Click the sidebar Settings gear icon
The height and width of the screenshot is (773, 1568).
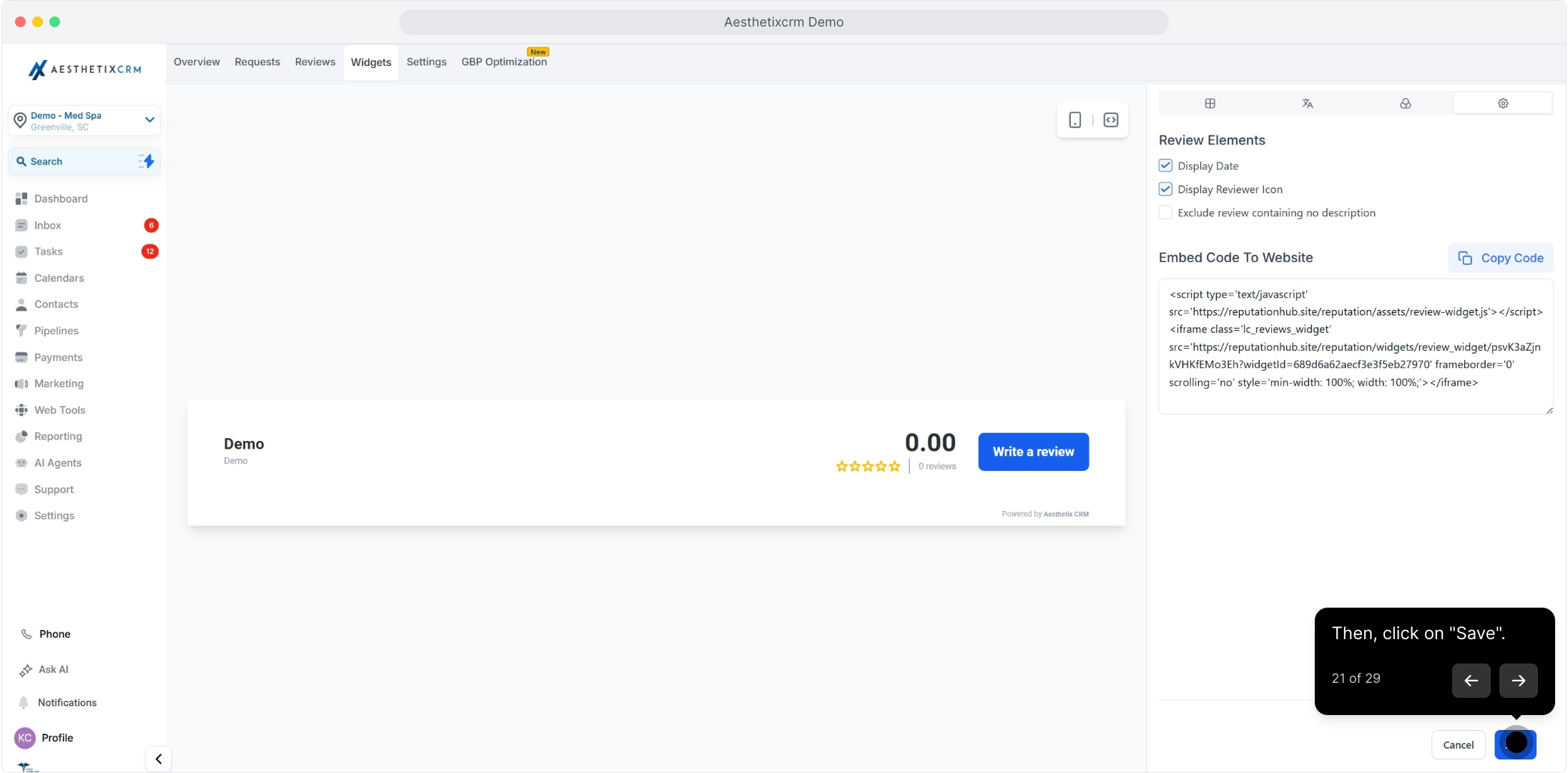[x=21, y=515]
